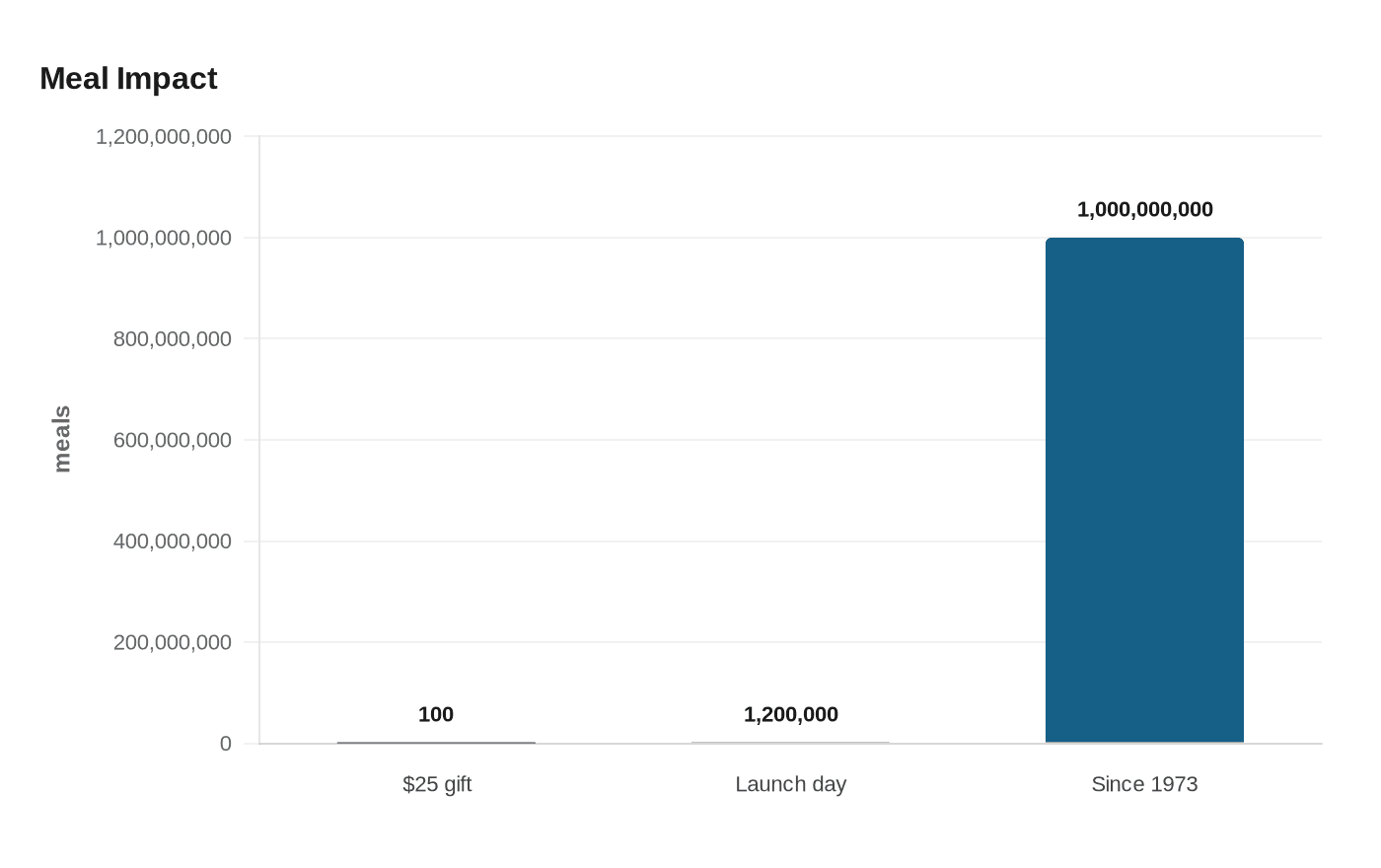Click the 600,000,000 axis tick label

[x=173, y=440]
